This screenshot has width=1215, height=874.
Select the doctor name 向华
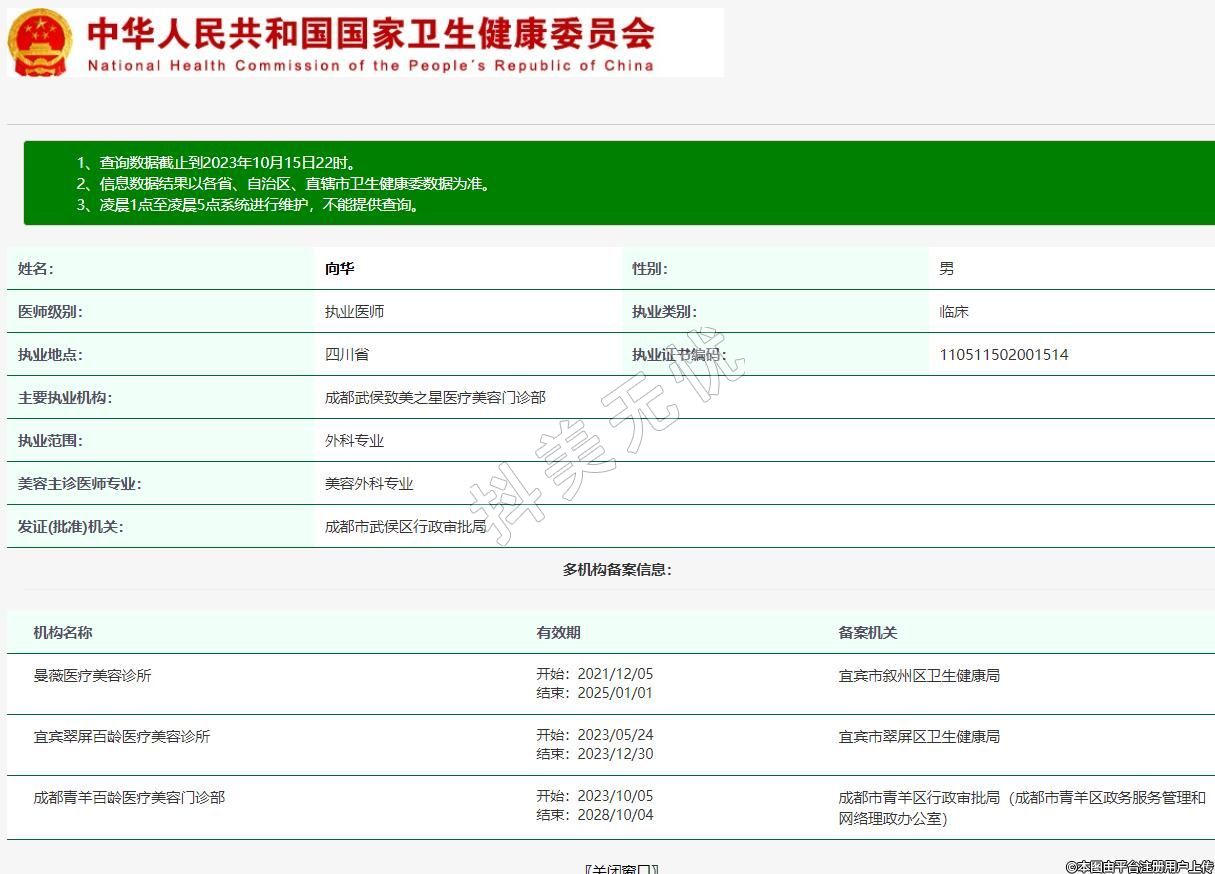click(x=339, y=269)
